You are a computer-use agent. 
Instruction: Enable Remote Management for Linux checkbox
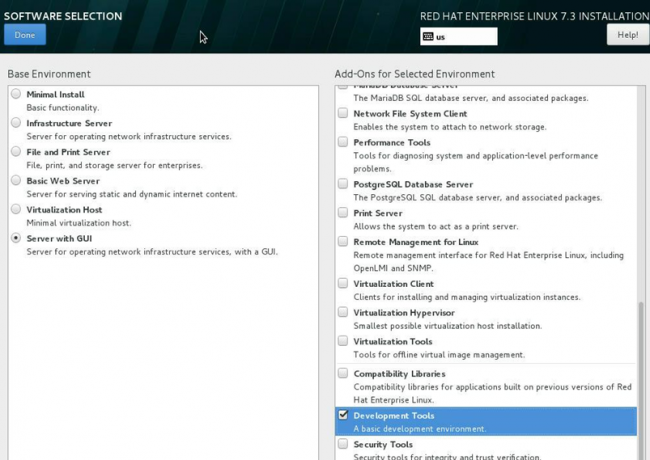pos(343,241)
